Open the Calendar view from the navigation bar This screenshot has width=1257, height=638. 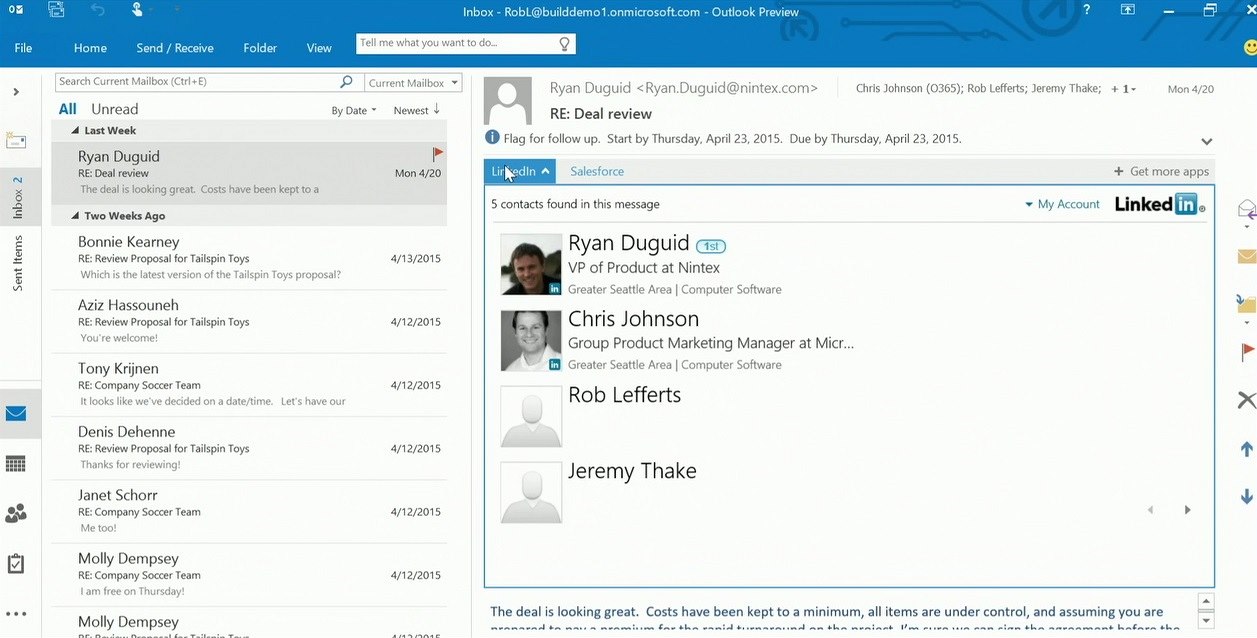(16, 464)
